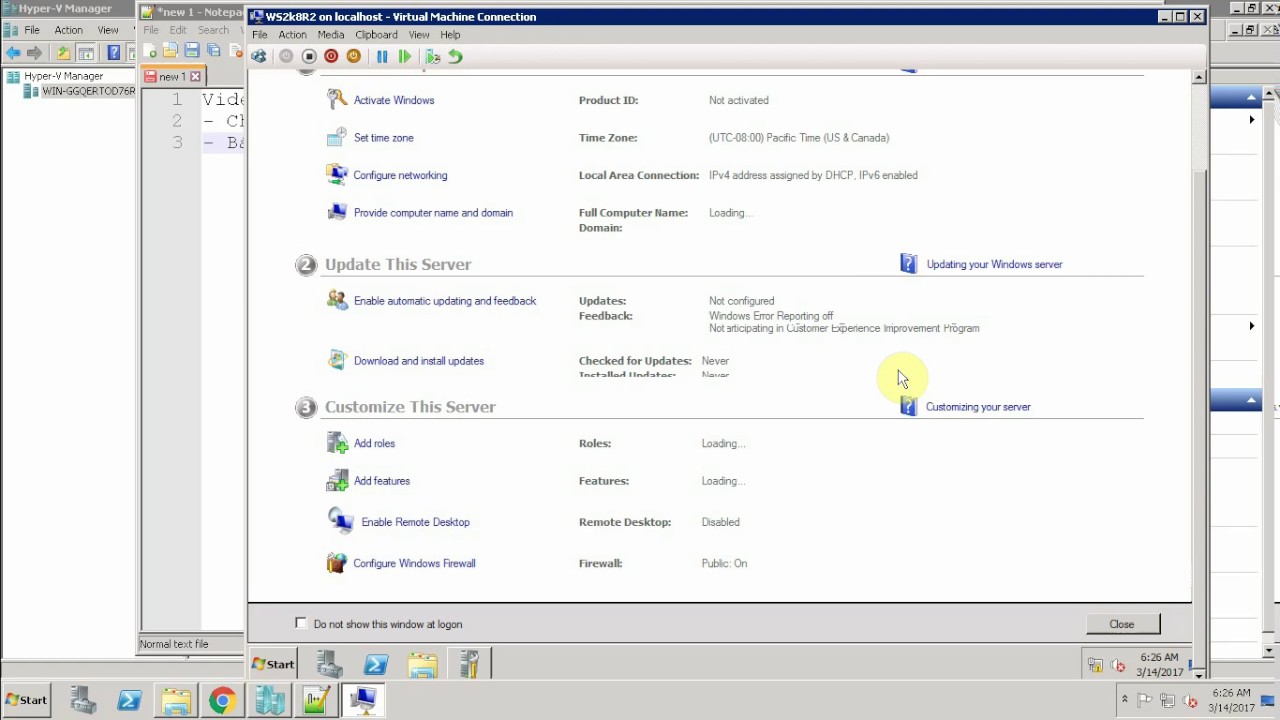This screenshot has height=720, width=1280.
Task: Click the Notepad++ host taskbar icon
Action: tap(316, 701)
